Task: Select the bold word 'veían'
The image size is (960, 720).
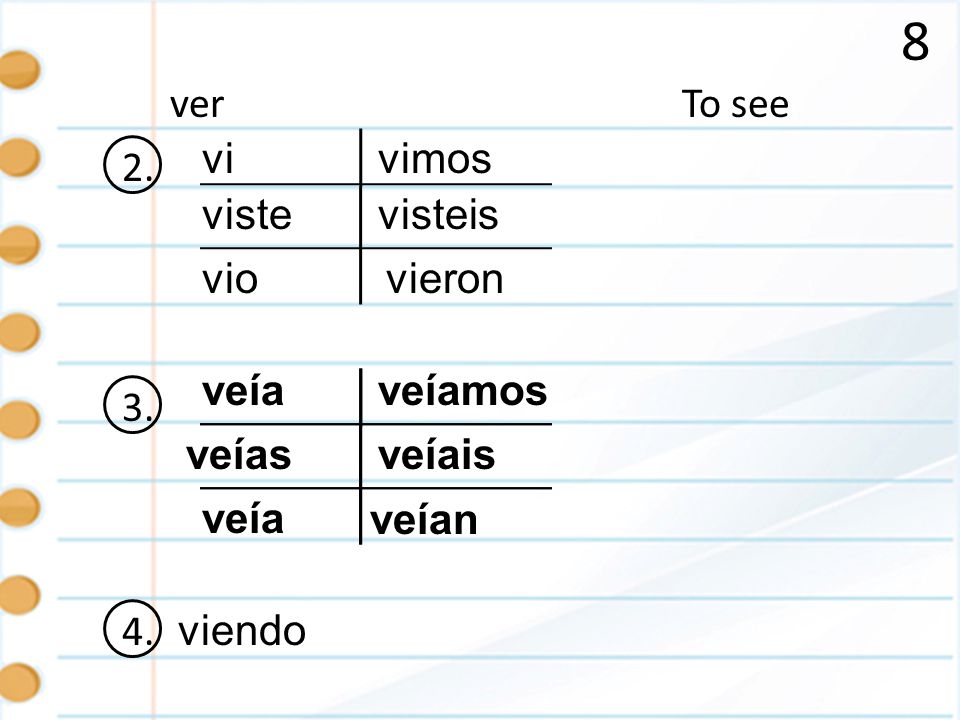Action: point(424,520)
